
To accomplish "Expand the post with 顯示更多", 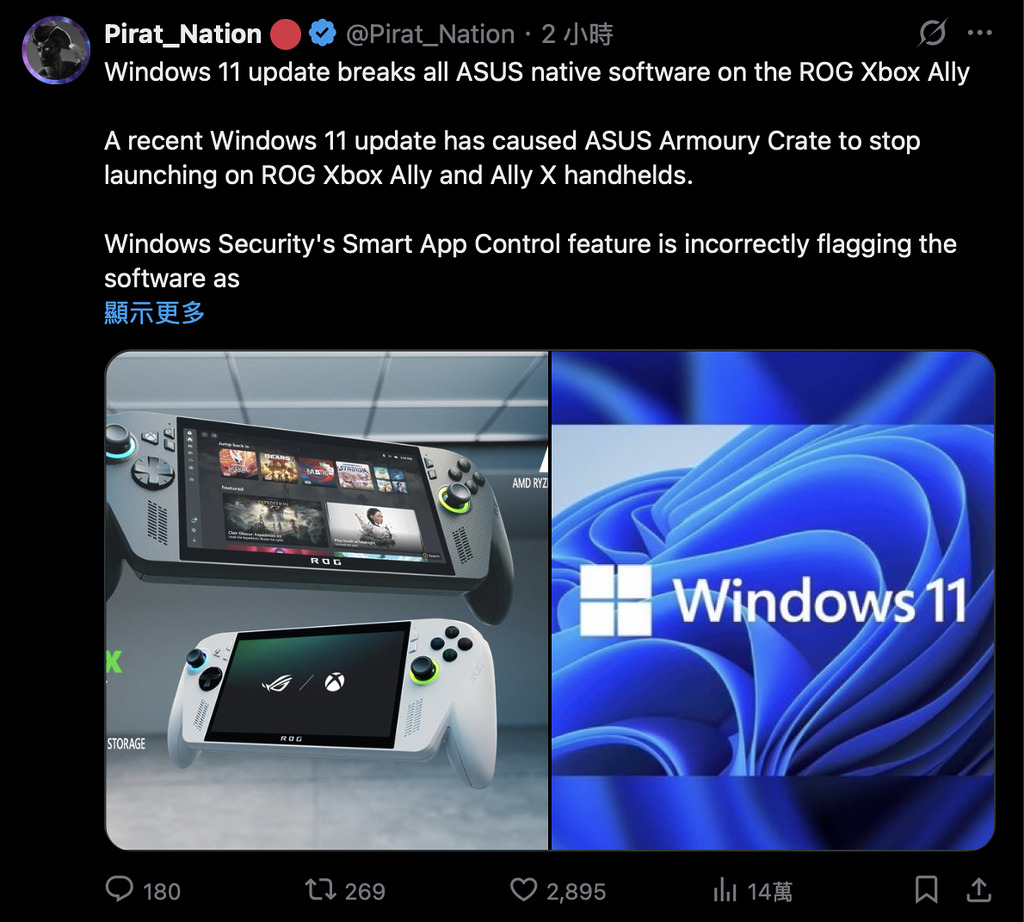I will click(155, 313).
